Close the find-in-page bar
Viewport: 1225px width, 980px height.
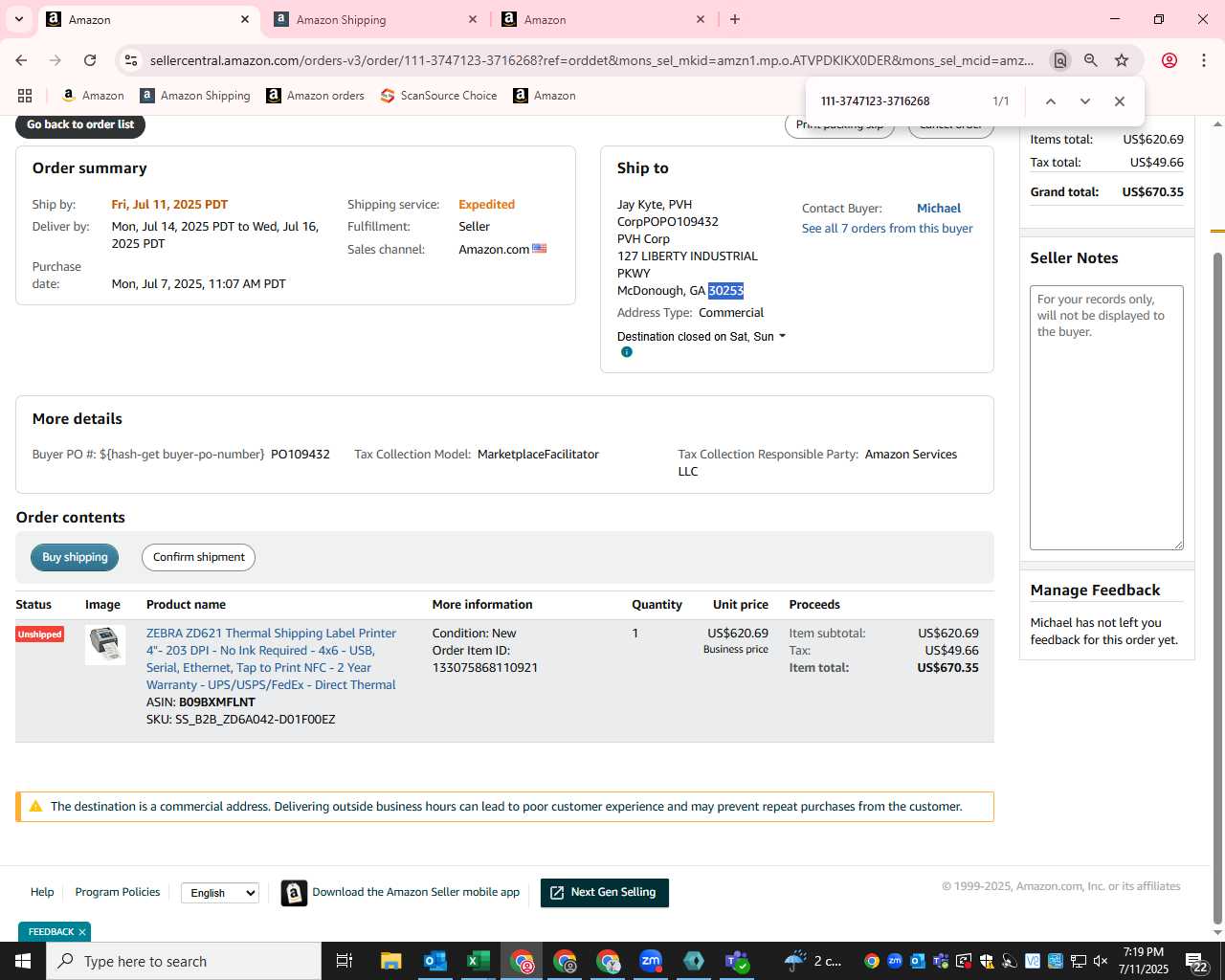click(1120, 101)
